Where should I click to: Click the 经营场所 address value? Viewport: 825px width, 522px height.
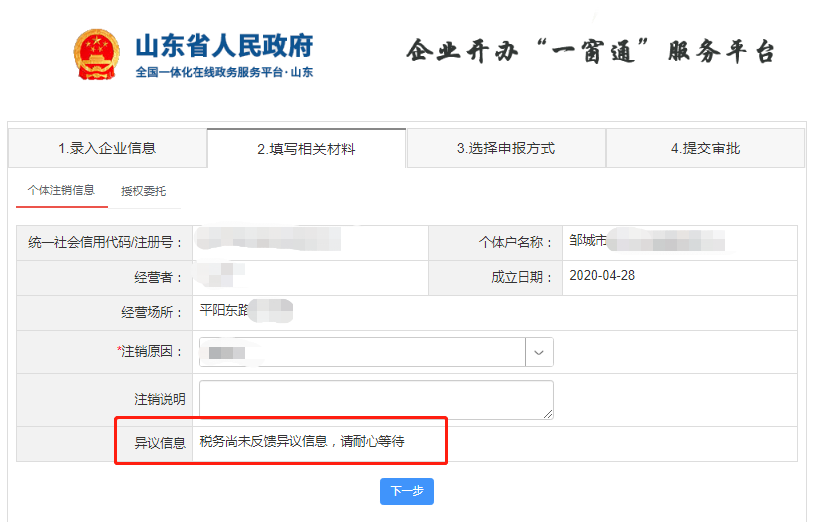coord(245,311)
